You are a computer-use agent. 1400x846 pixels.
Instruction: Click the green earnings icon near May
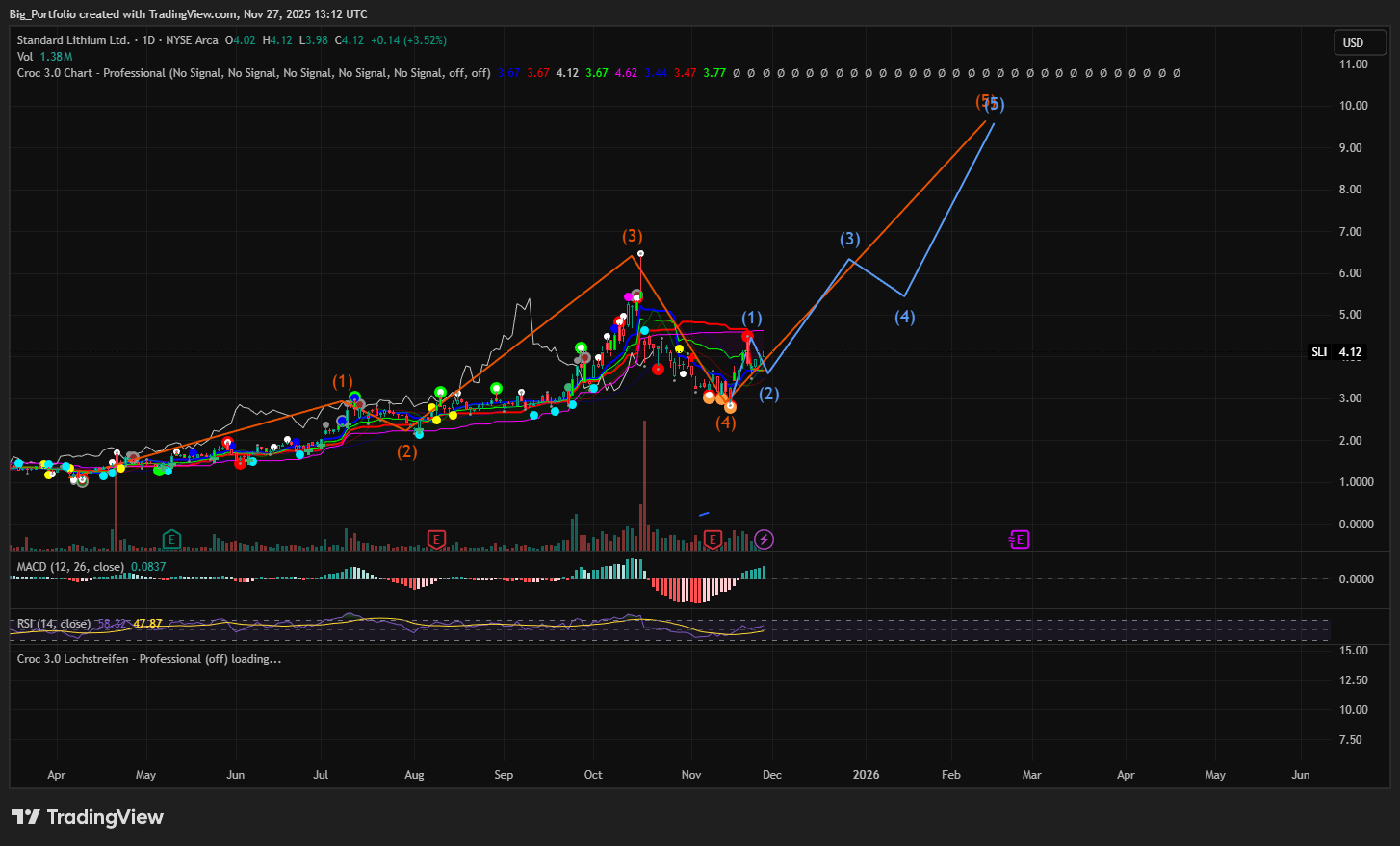pyautogui.click(x=171, y=539)
